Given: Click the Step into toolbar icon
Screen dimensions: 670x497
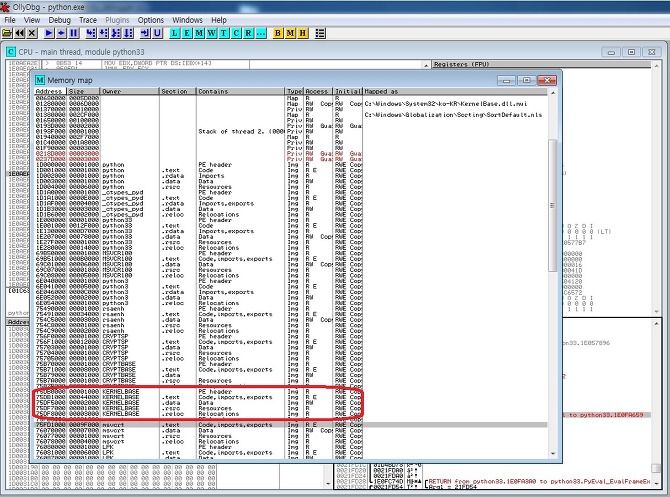Looking at the screenshot, I should tap(91, 33).
